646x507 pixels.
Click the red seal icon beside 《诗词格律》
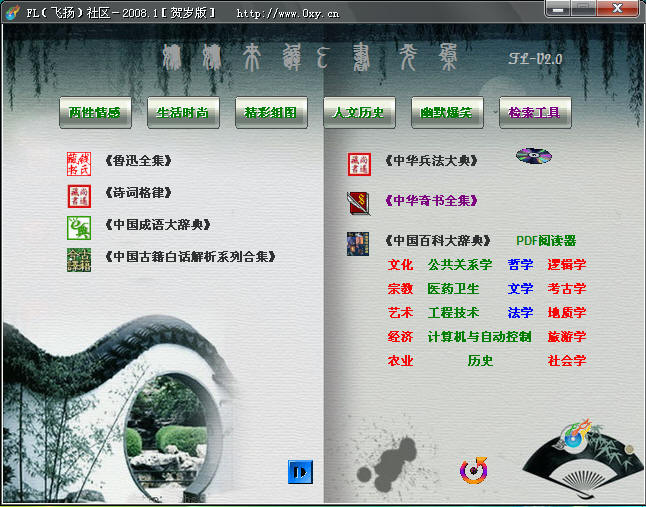click(x=78, y=194)
